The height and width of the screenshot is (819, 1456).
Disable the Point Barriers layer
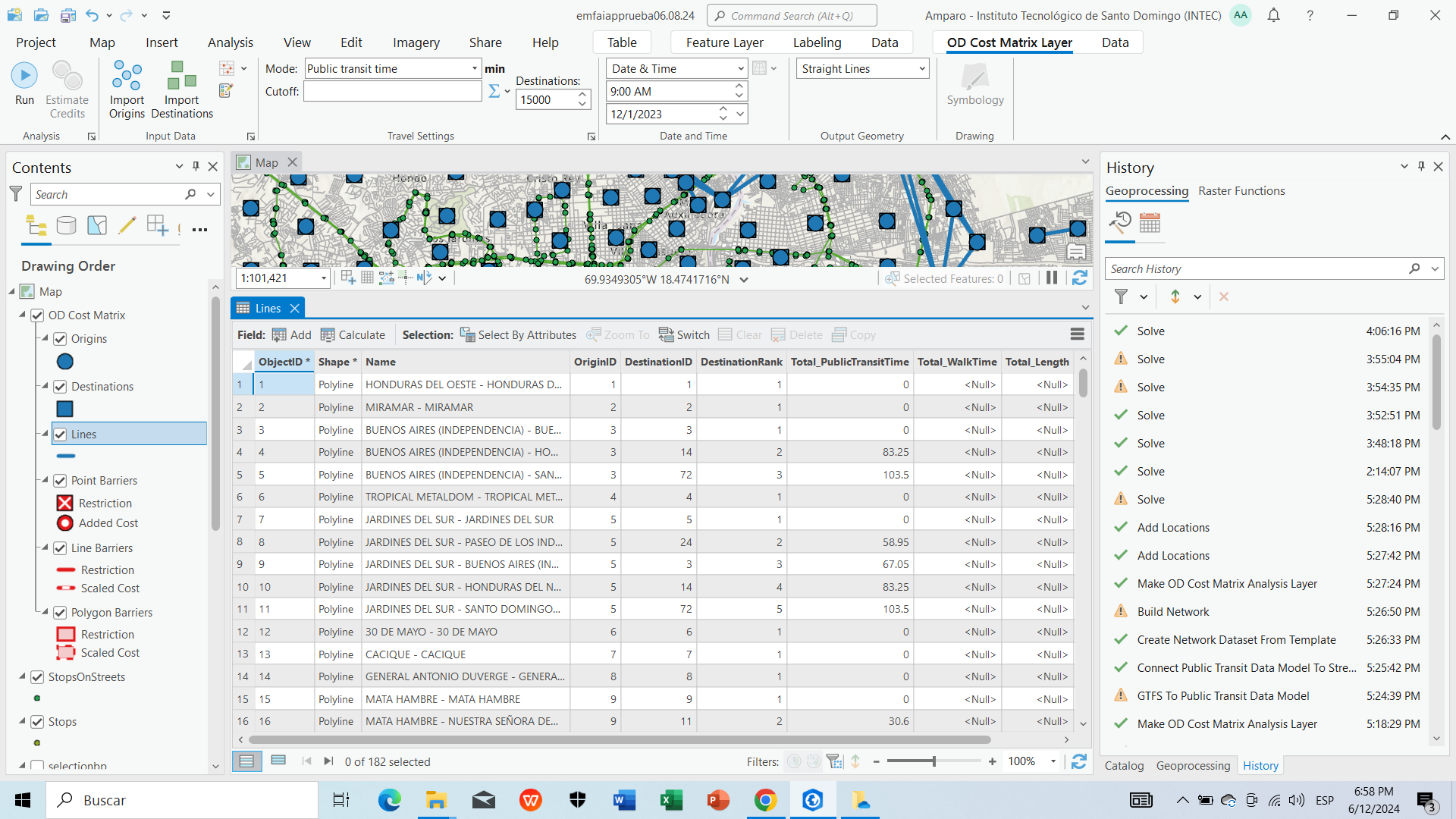tap(59, 480)
